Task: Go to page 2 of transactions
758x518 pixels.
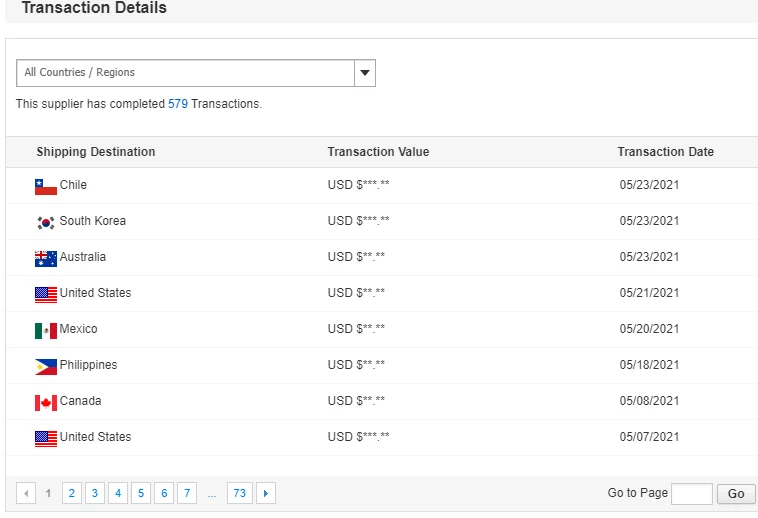Action: [71, 493]
